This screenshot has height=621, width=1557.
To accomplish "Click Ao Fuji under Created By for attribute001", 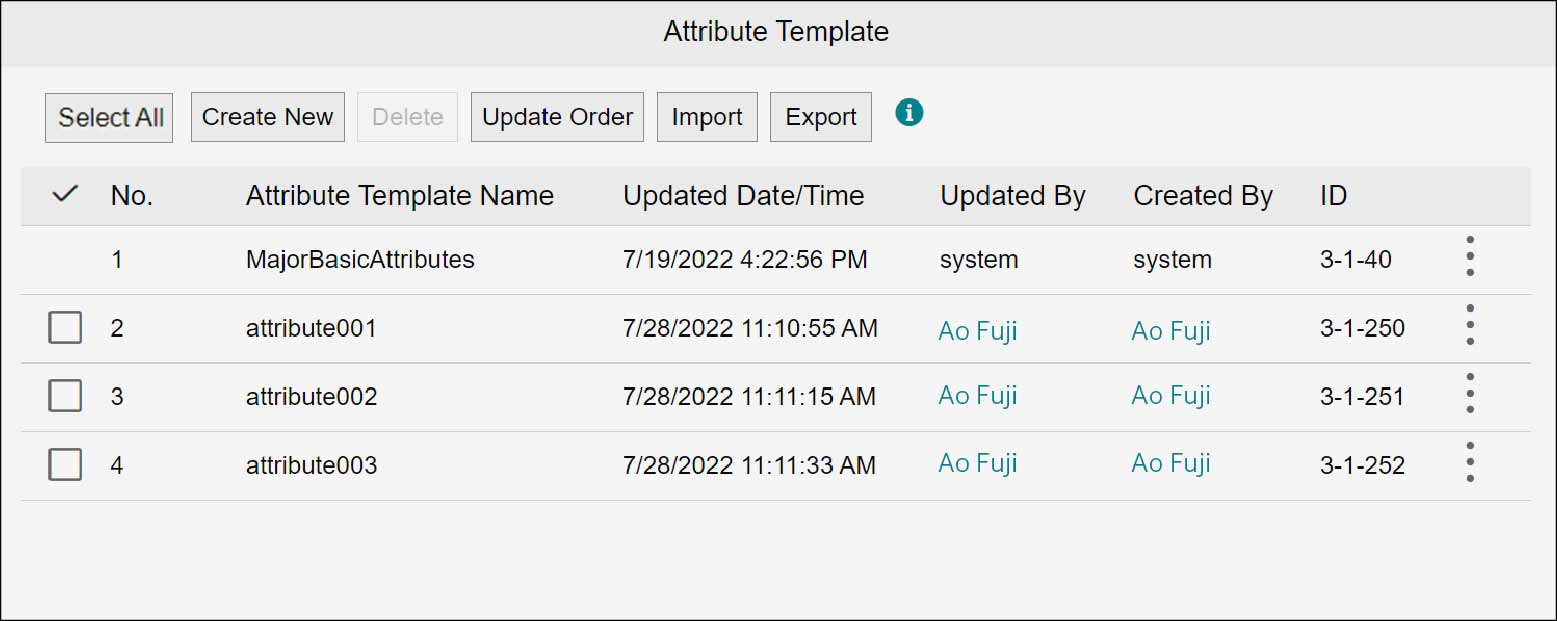I will point(1170,330).
